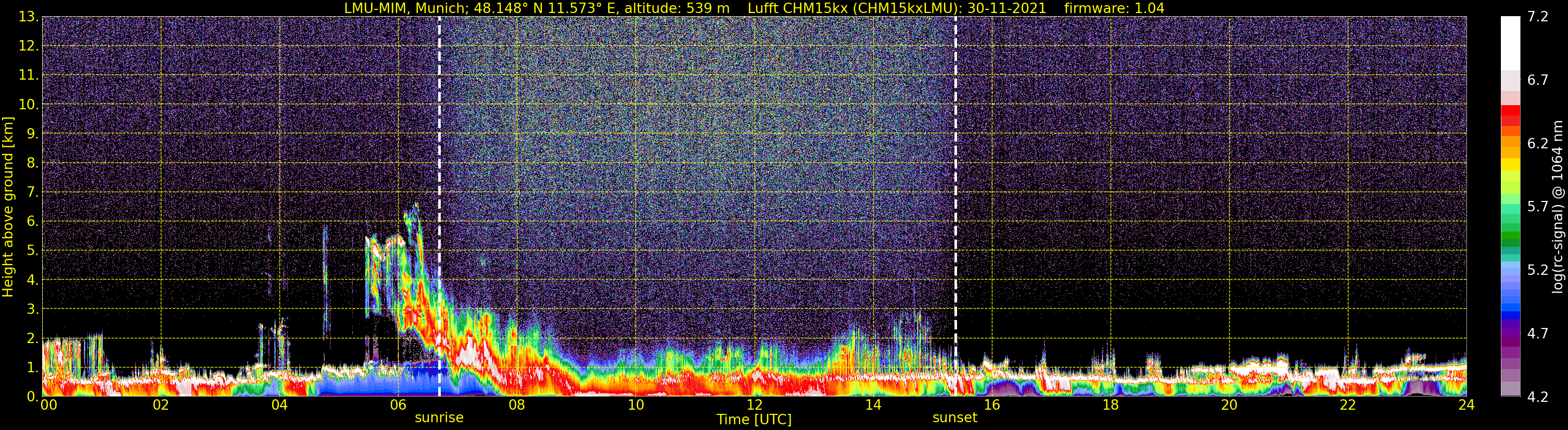Screen dimensions: 1568x430
Task: Click the 11. height axis tick label
Action: [29, 75]
